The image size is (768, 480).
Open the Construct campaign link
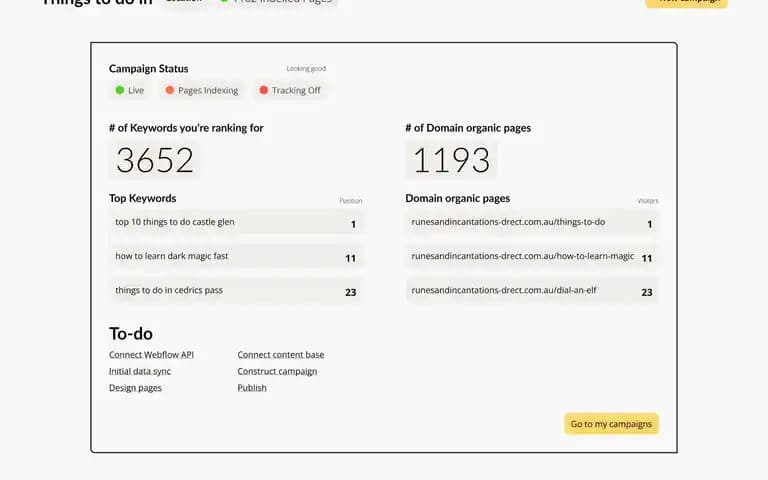click(x=277, y=371)
